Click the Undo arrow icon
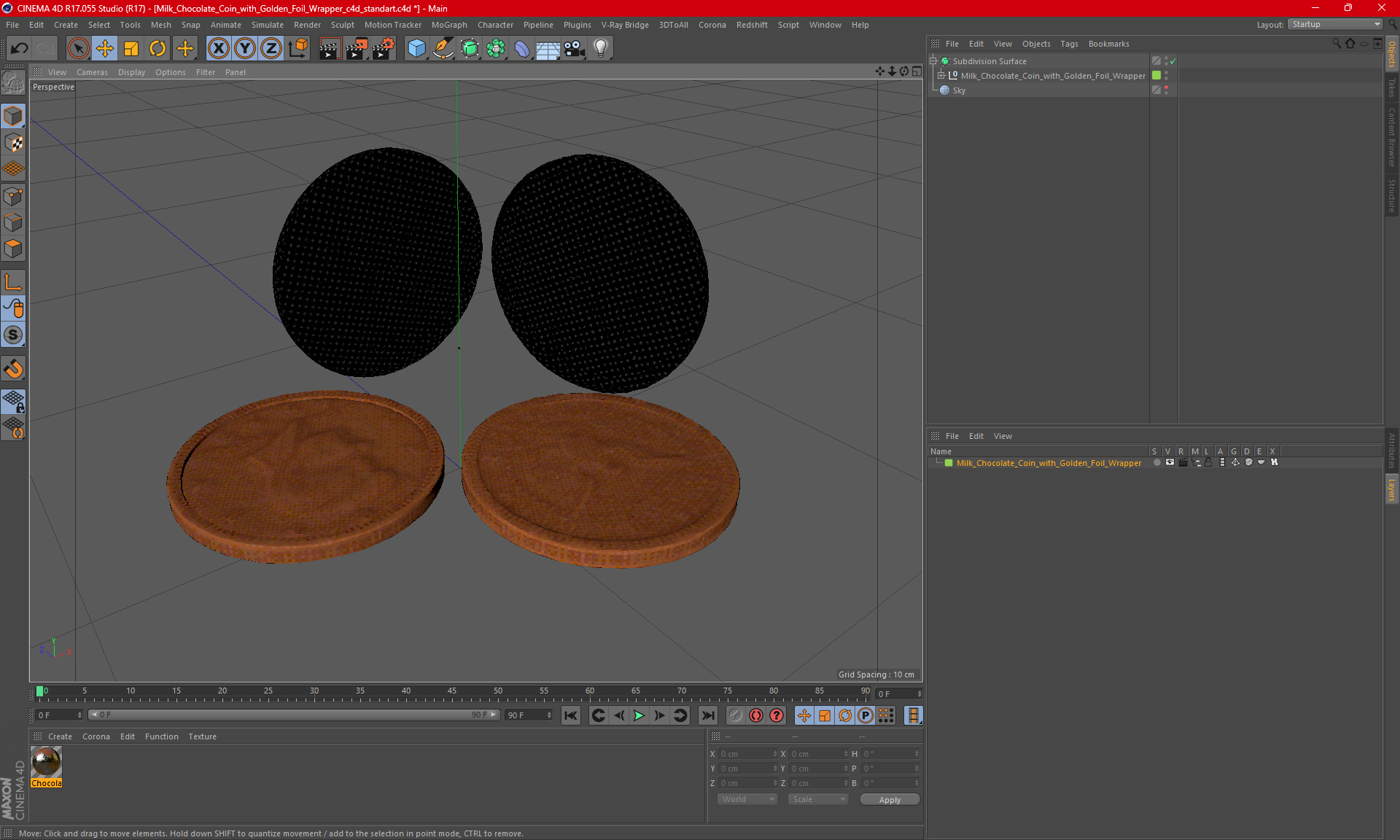 20,49
